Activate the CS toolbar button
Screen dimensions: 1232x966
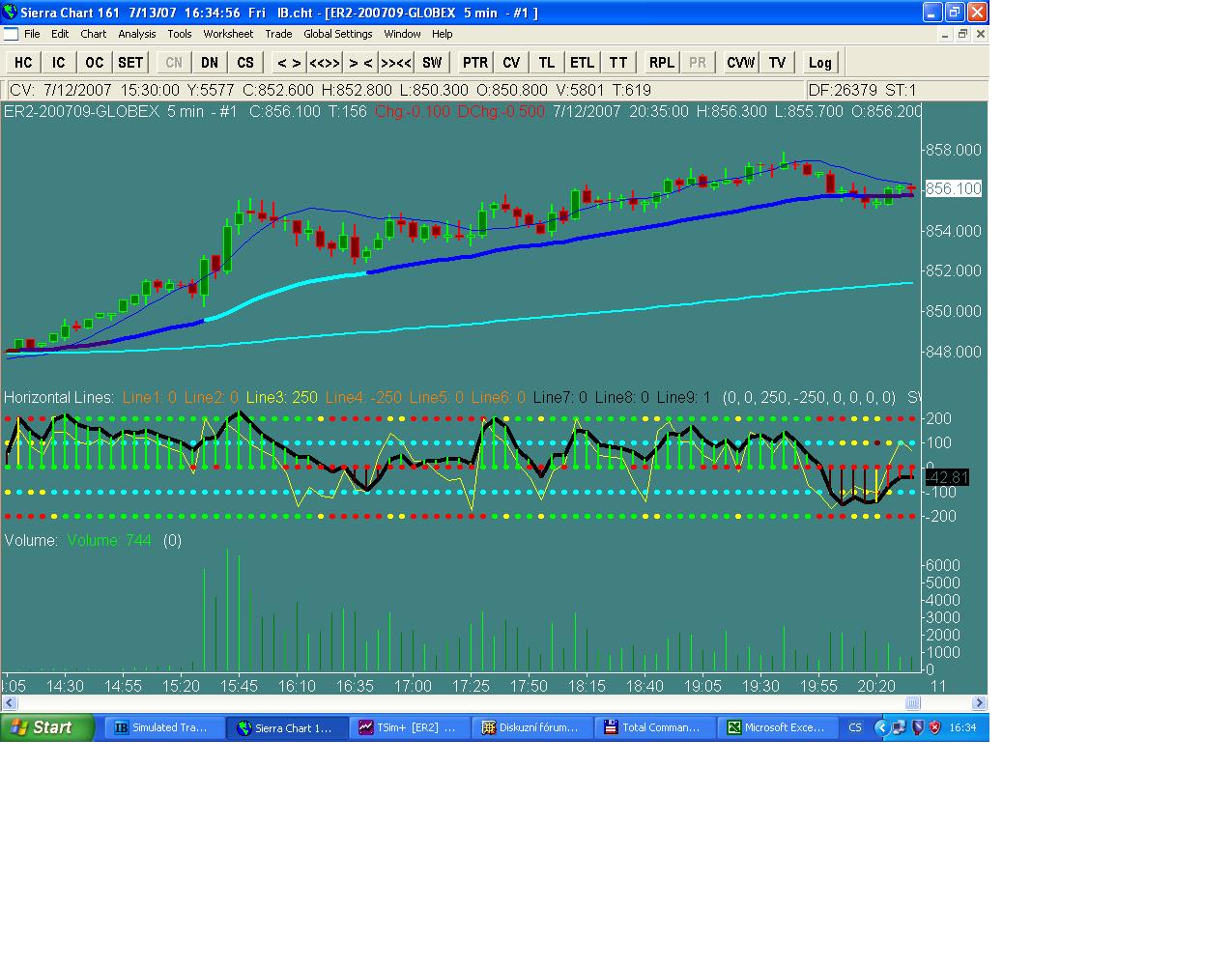pyautogui.click(x=245, y=63)
